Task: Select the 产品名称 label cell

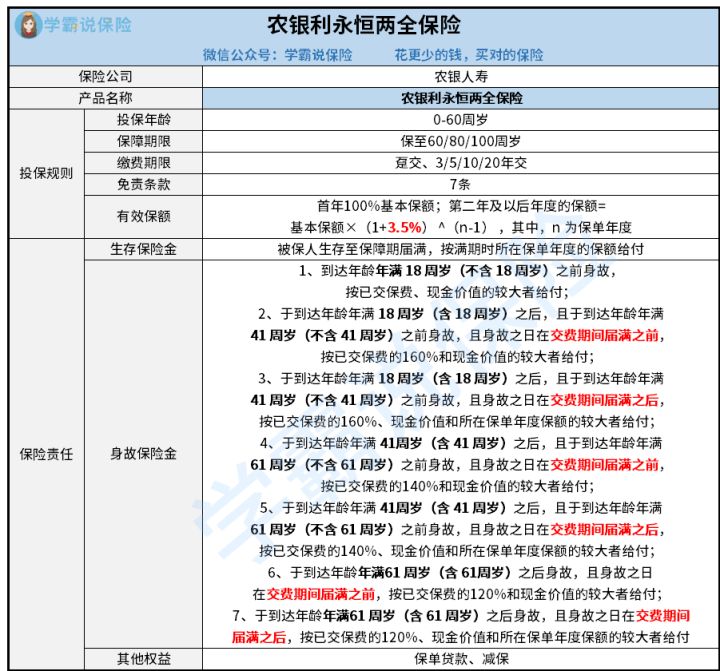Action: [x=106, y=98]
